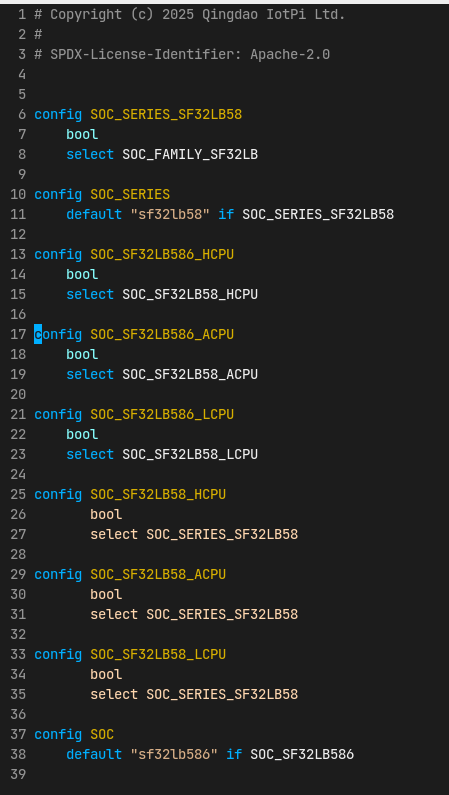
Task: Click the "sf32lb58" string on line 11
Action: [x=170, y=214]
